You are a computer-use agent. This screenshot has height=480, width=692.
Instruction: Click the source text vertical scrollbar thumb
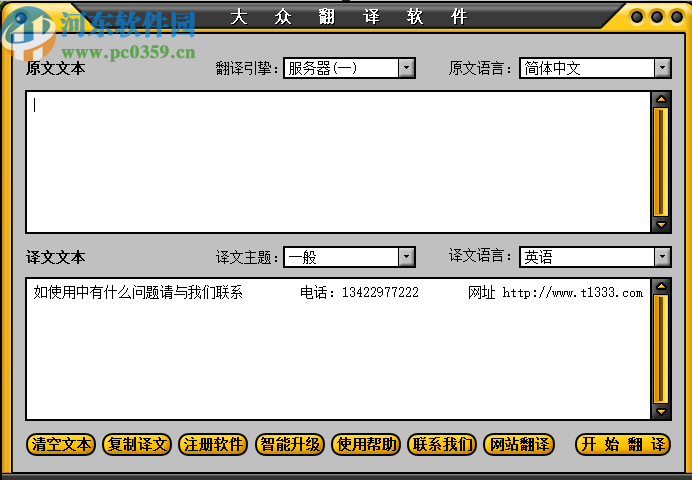[661, 162]
